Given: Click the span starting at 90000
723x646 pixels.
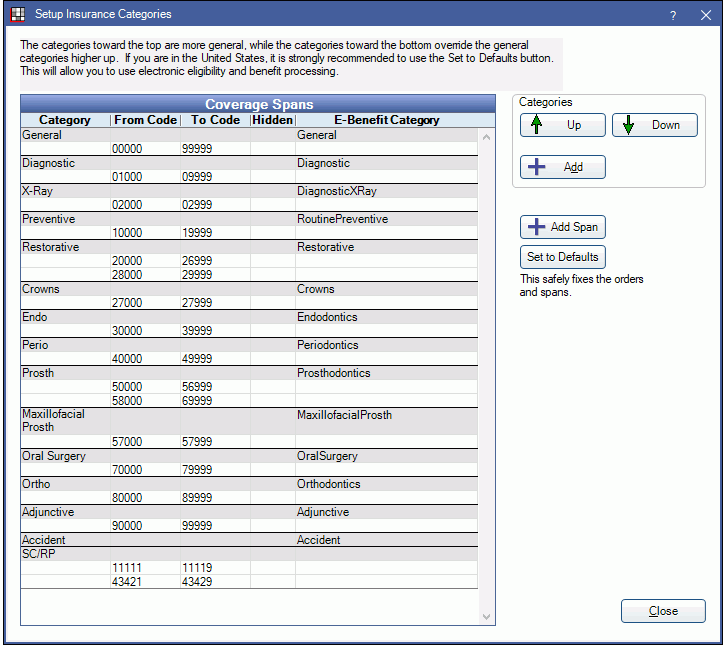Looking at the screenshot, I should pyautogui.click(x=249, y=526).
